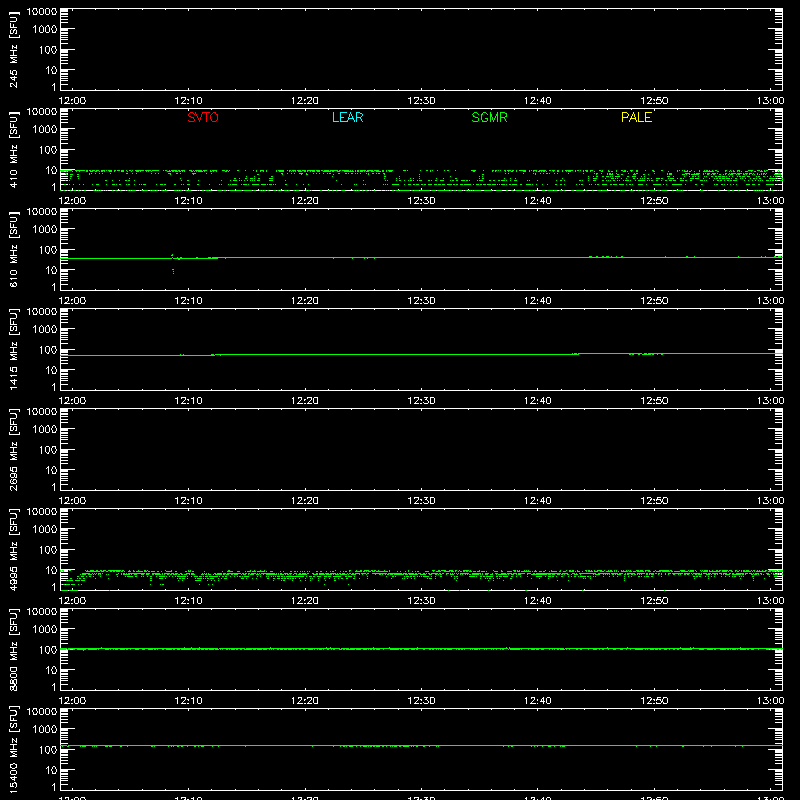The height and width of the screenshot is (800, 800).
Task: Click the 13:00 label of the 245 MHz plot
Action: pos(770,101)
